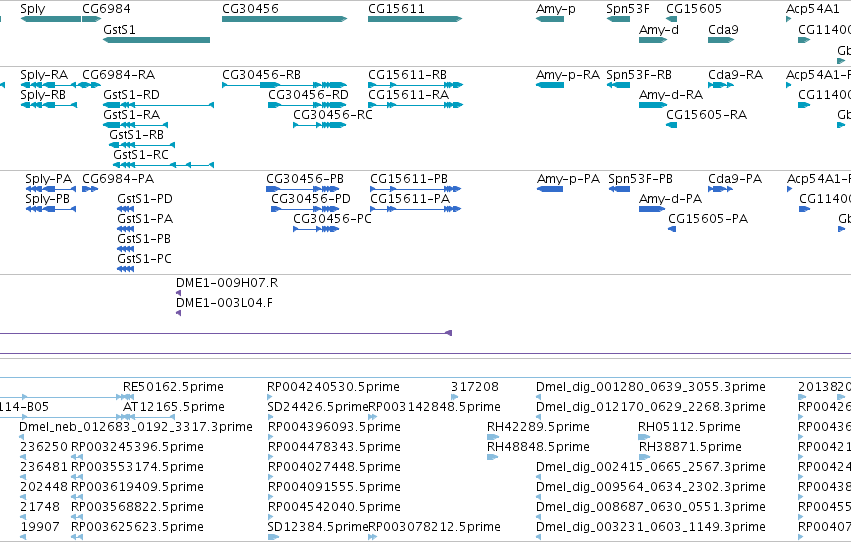
Task: Select the GstS1-RB transcript
Action: tap(142, 145)
